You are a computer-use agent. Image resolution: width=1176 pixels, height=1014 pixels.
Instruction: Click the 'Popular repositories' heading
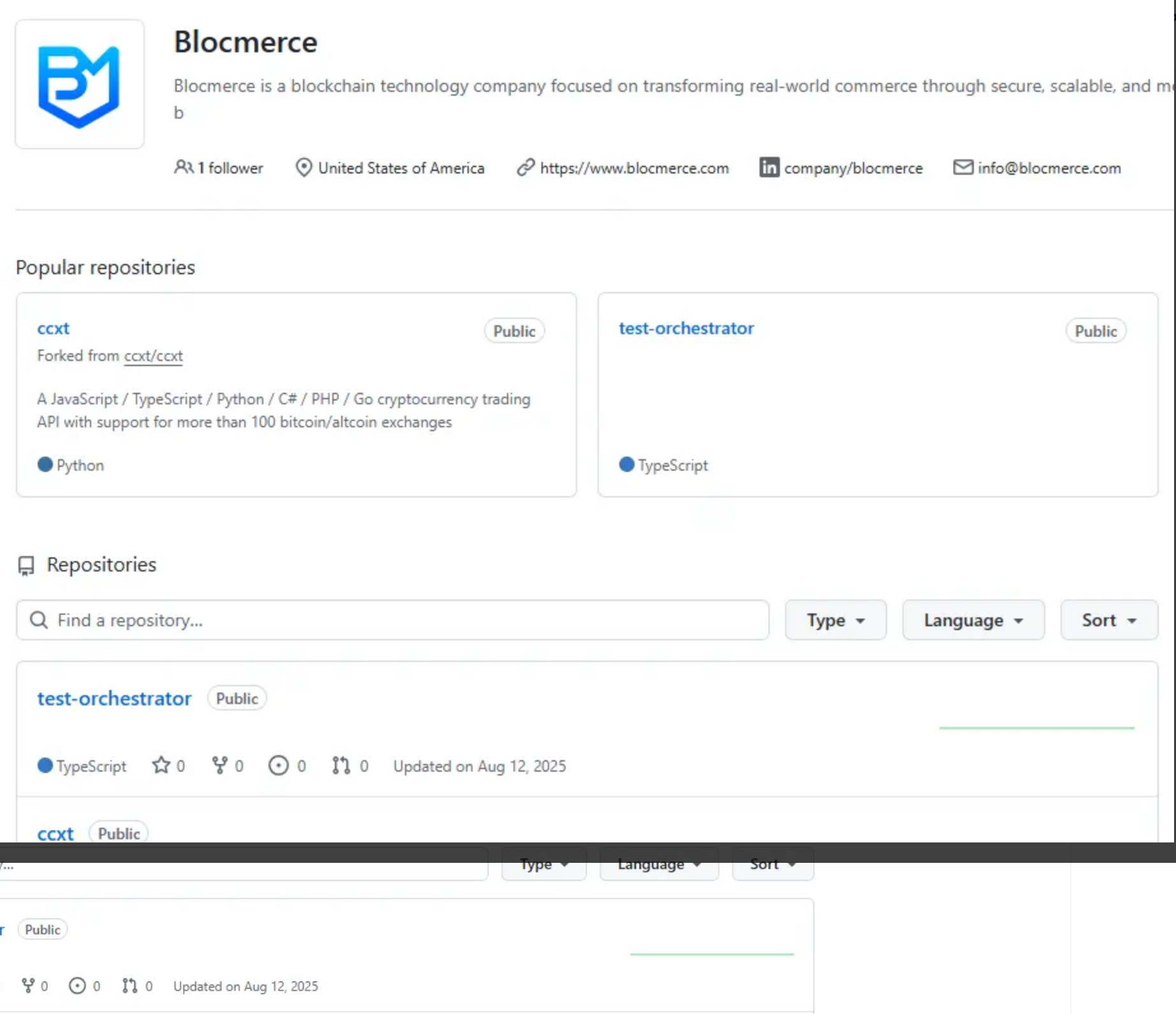(x=105, y=267)
